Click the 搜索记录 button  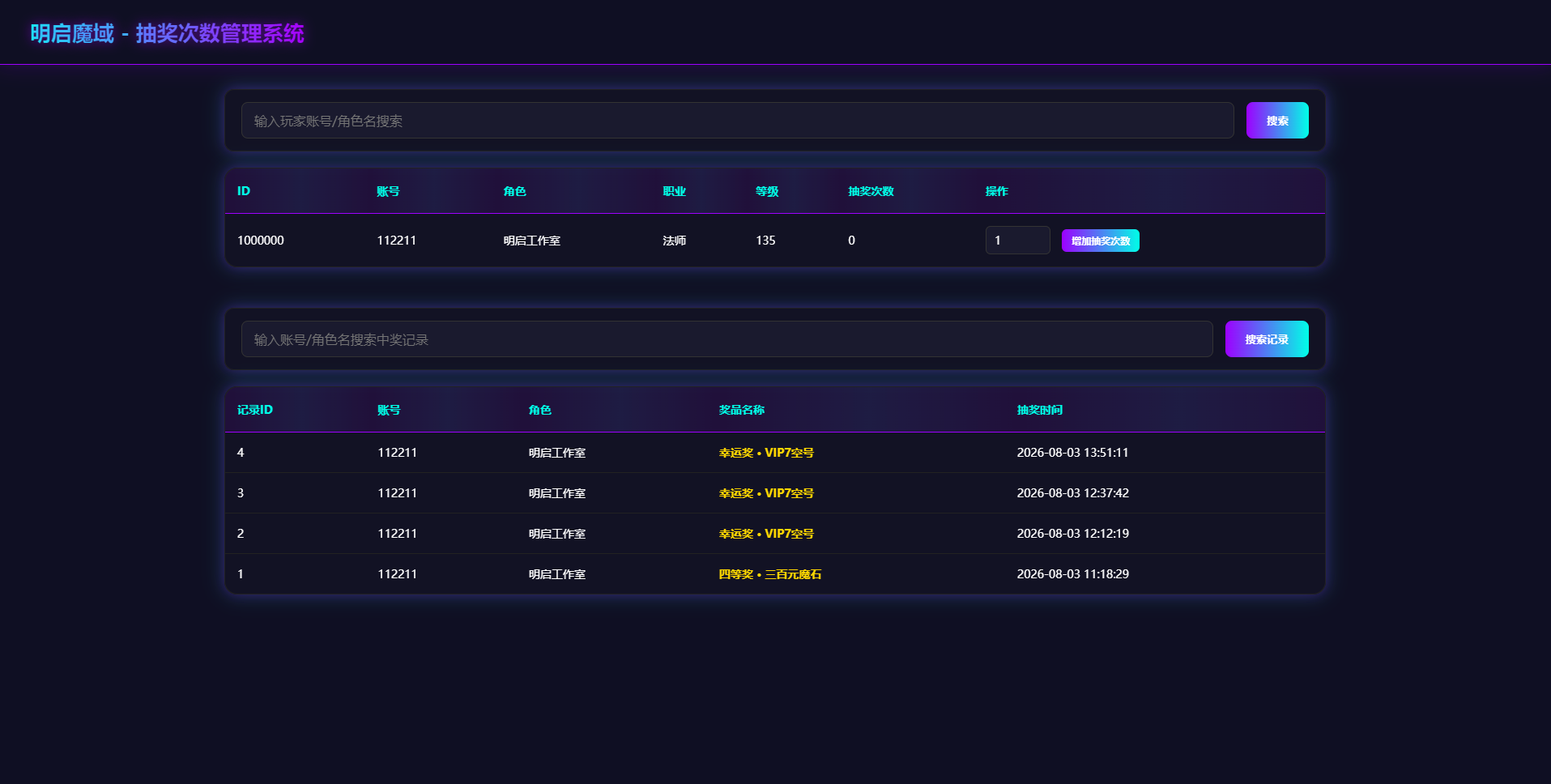[1267, 339]
